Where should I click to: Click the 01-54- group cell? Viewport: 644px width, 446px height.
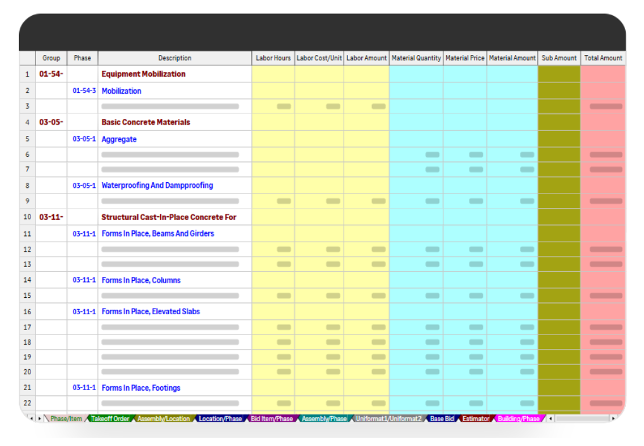coord(51,74)
